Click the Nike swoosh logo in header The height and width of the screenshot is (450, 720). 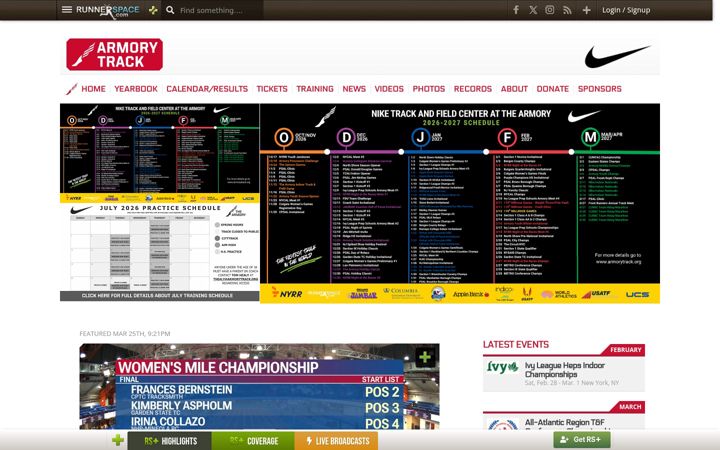pyautogui.click(x=617, y=56)
